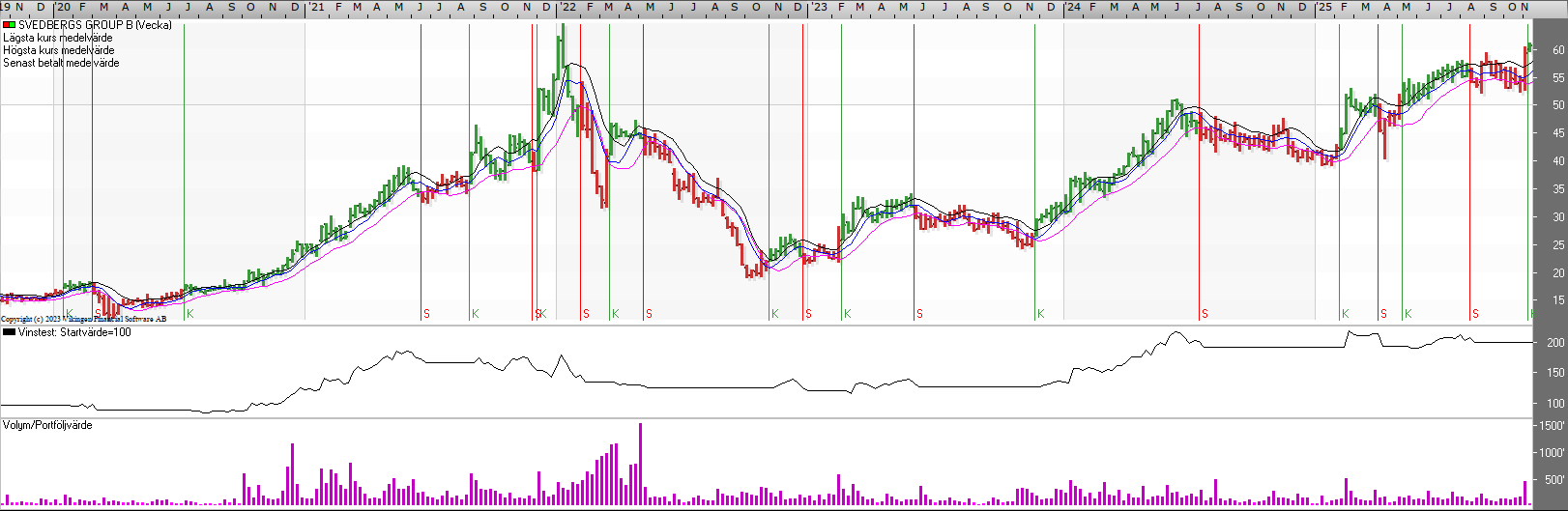Viewport: 1568px width, 511px height.
Task: Click the red S marker below mid-2024
Action: (x=1205, y=314)
